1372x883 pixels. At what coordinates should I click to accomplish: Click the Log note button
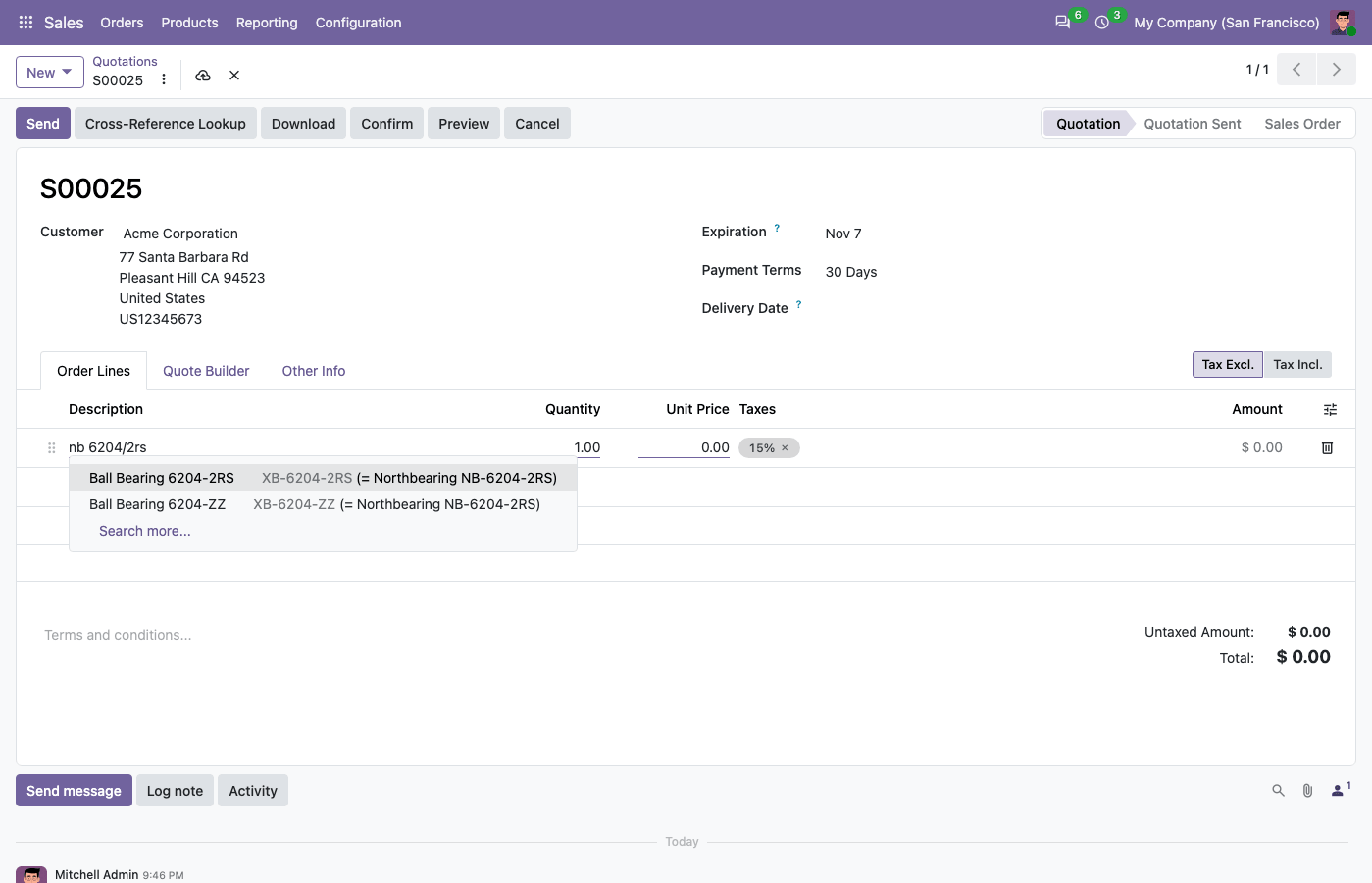point(175,791)
